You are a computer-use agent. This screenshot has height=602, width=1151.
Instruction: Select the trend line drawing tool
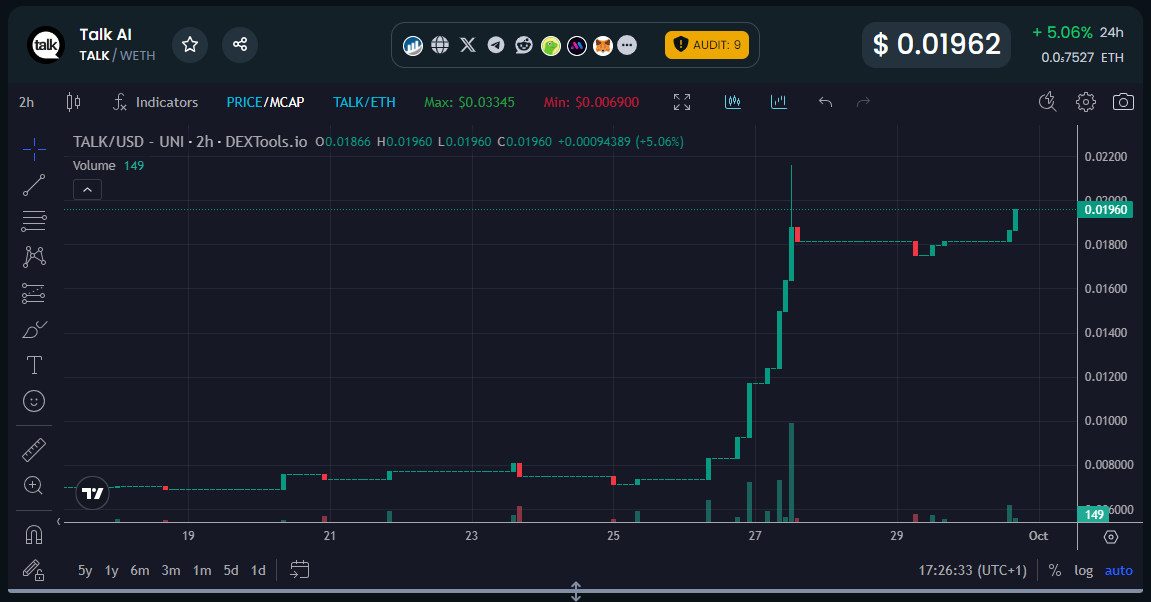(x=34, y=185)
